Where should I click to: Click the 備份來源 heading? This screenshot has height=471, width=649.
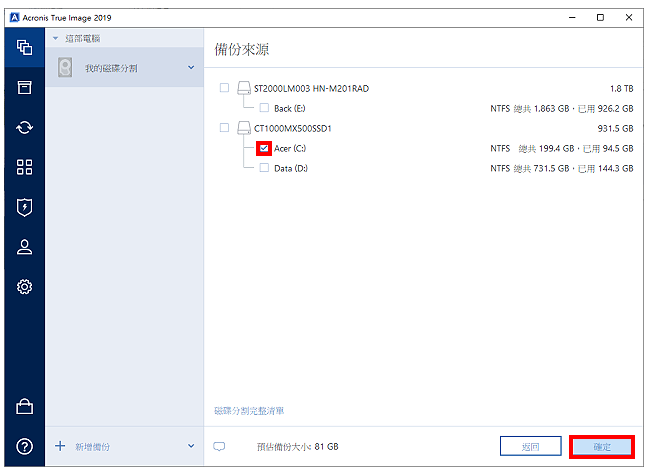[x=242, y=49]
